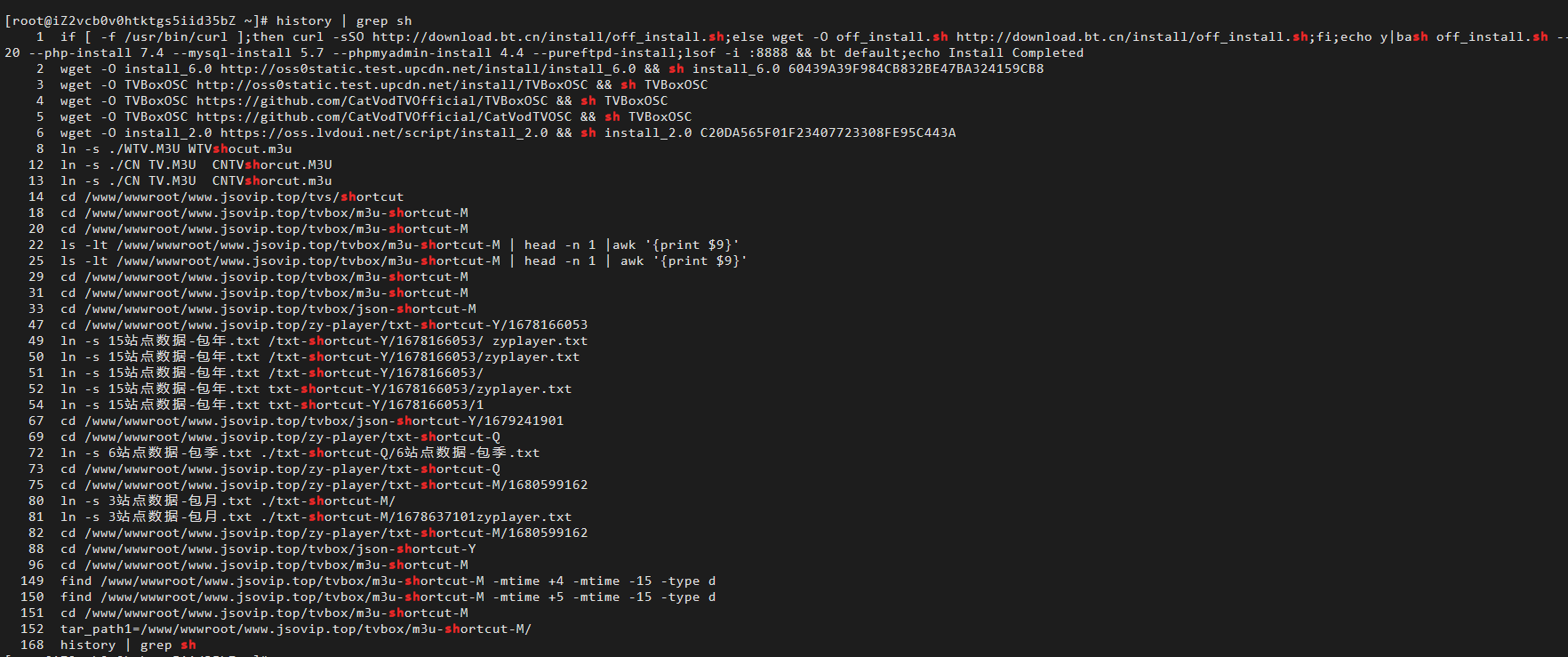
Task: Click the download.bt.cn off_install.sh URL
Action: pyautogui.click(x=548, y=36)
